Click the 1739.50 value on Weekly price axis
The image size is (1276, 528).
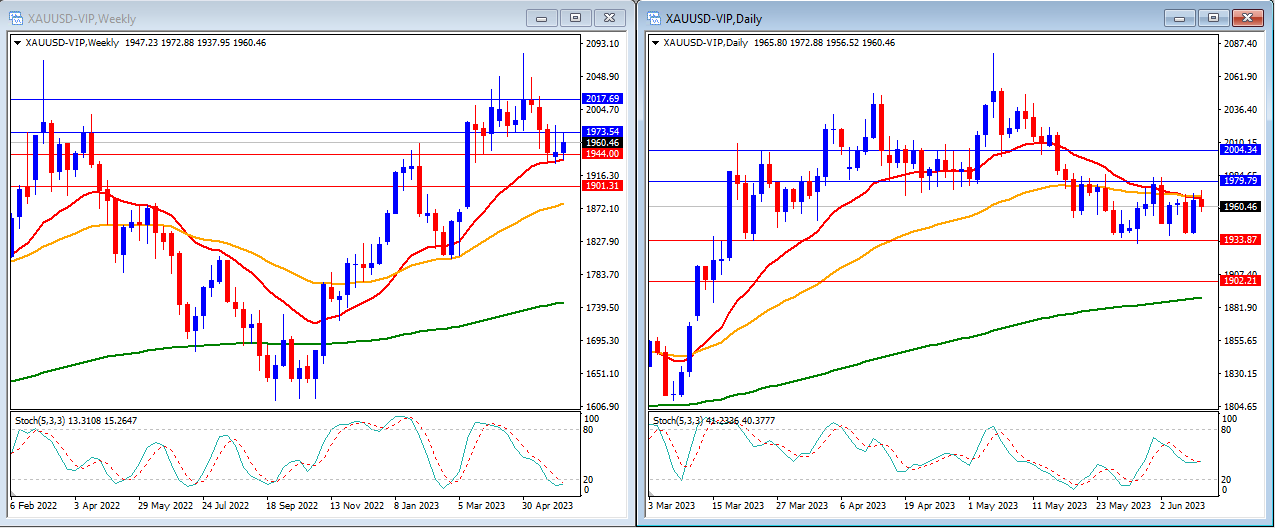(603, 308)
